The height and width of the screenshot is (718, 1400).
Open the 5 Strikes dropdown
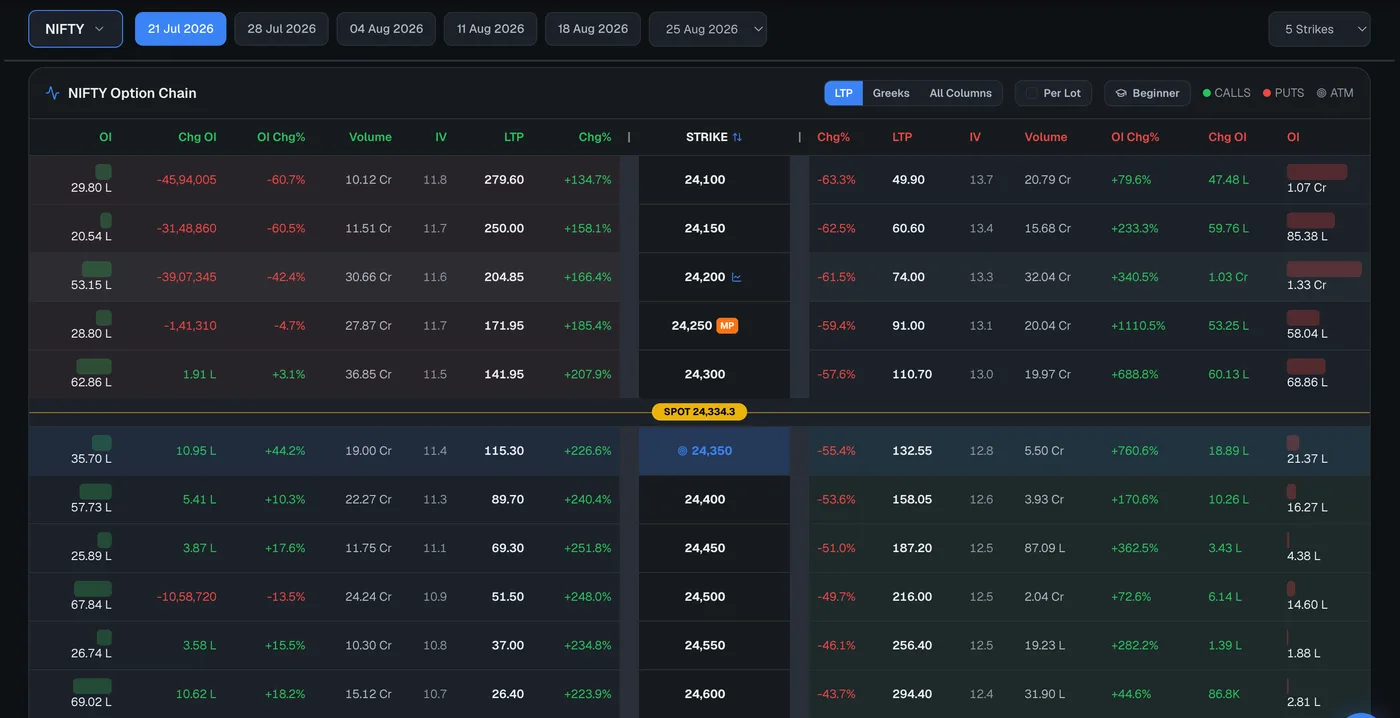coord(1318,29)
